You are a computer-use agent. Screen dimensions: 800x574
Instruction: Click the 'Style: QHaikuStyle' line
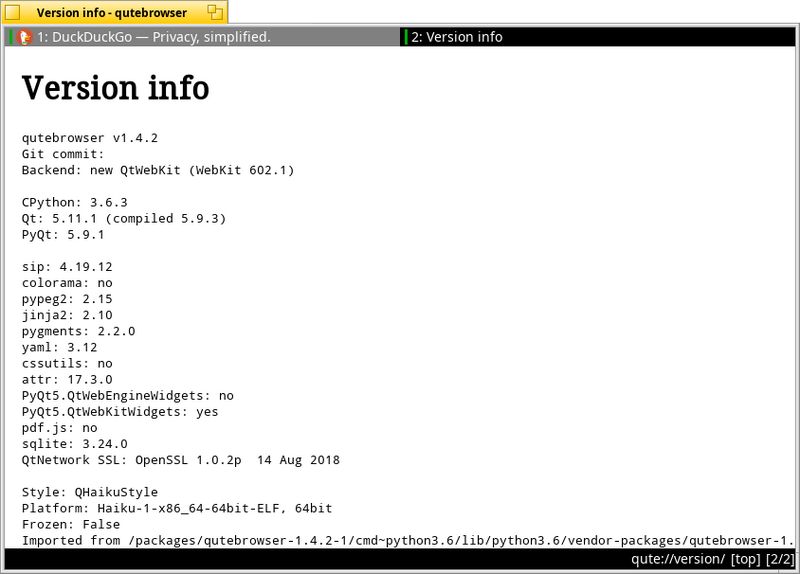tap(90, 492)
